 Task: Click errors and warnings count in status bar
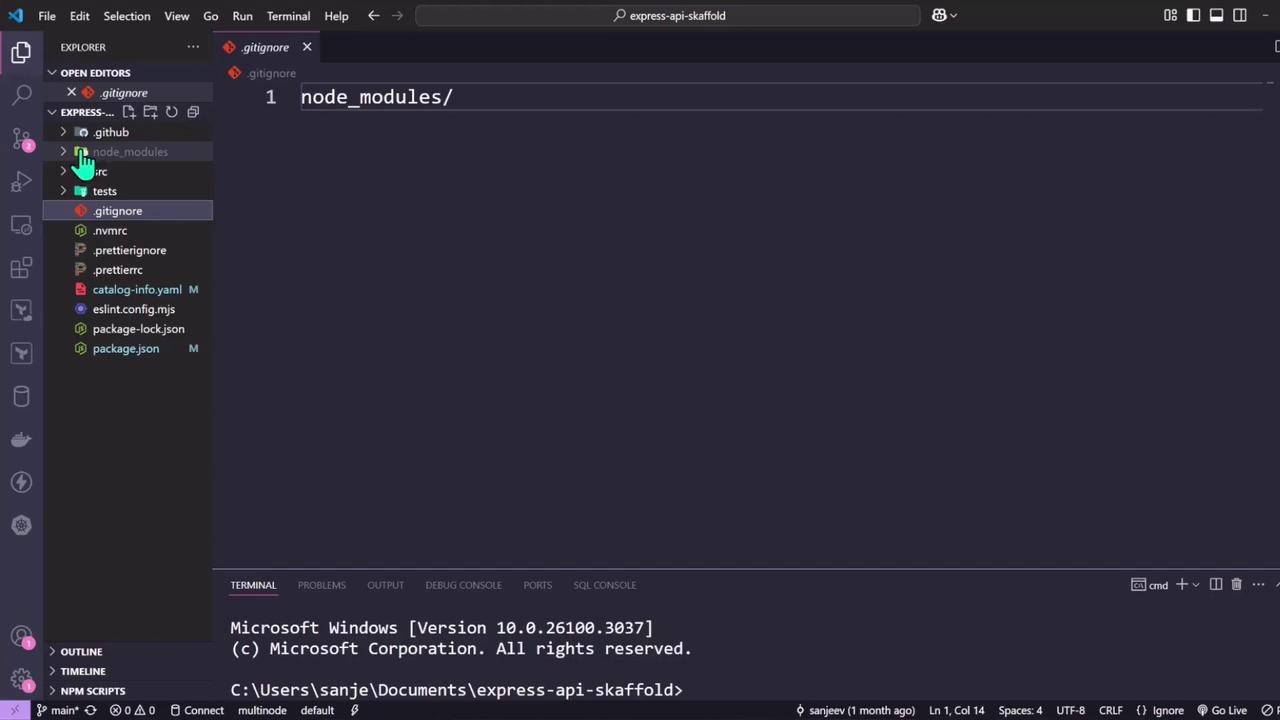132,710
